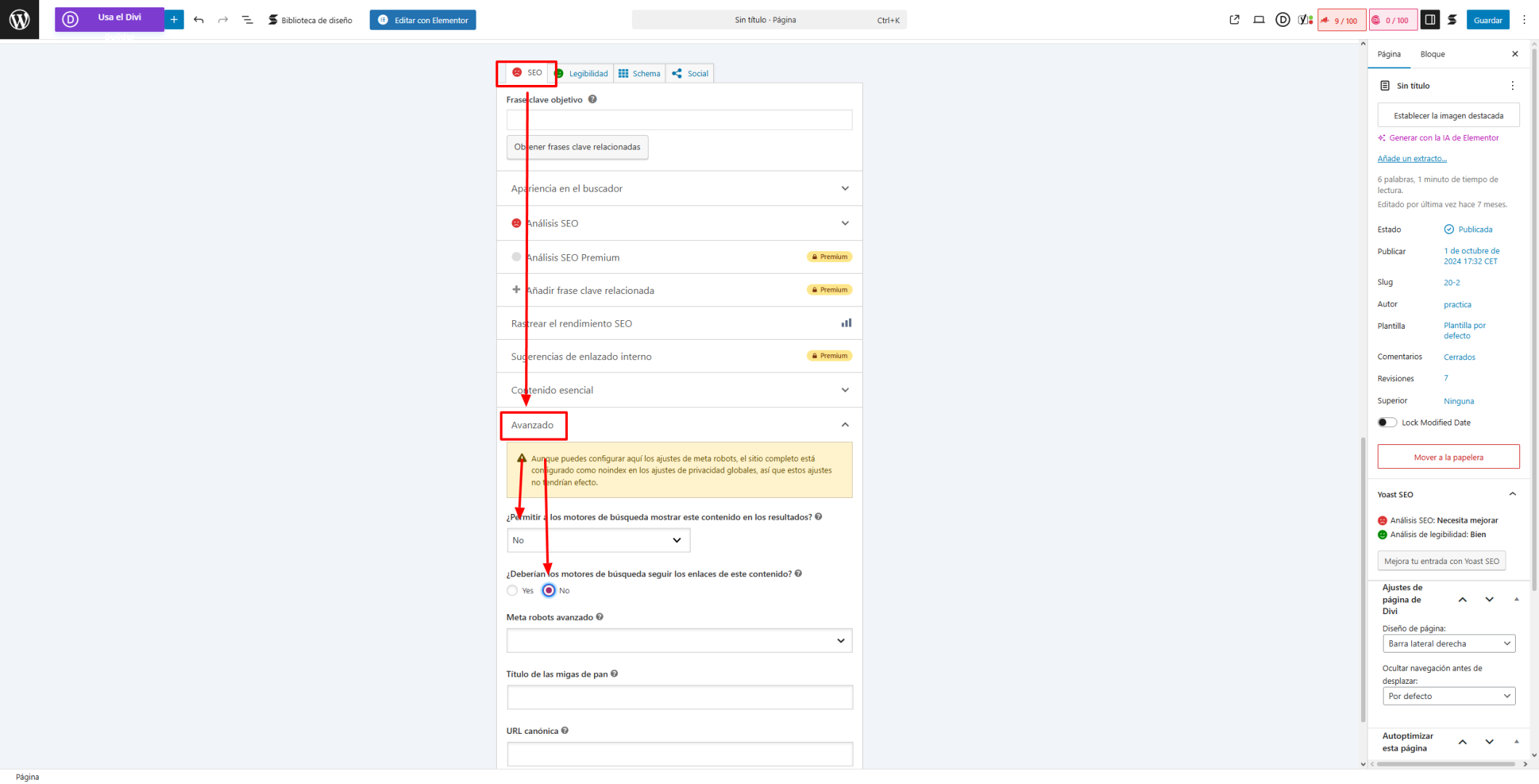The height and width of the screenshot is (784, 1539).
Task: Switch to the Bloque sidebar tab
Action: pos(1432,54)
